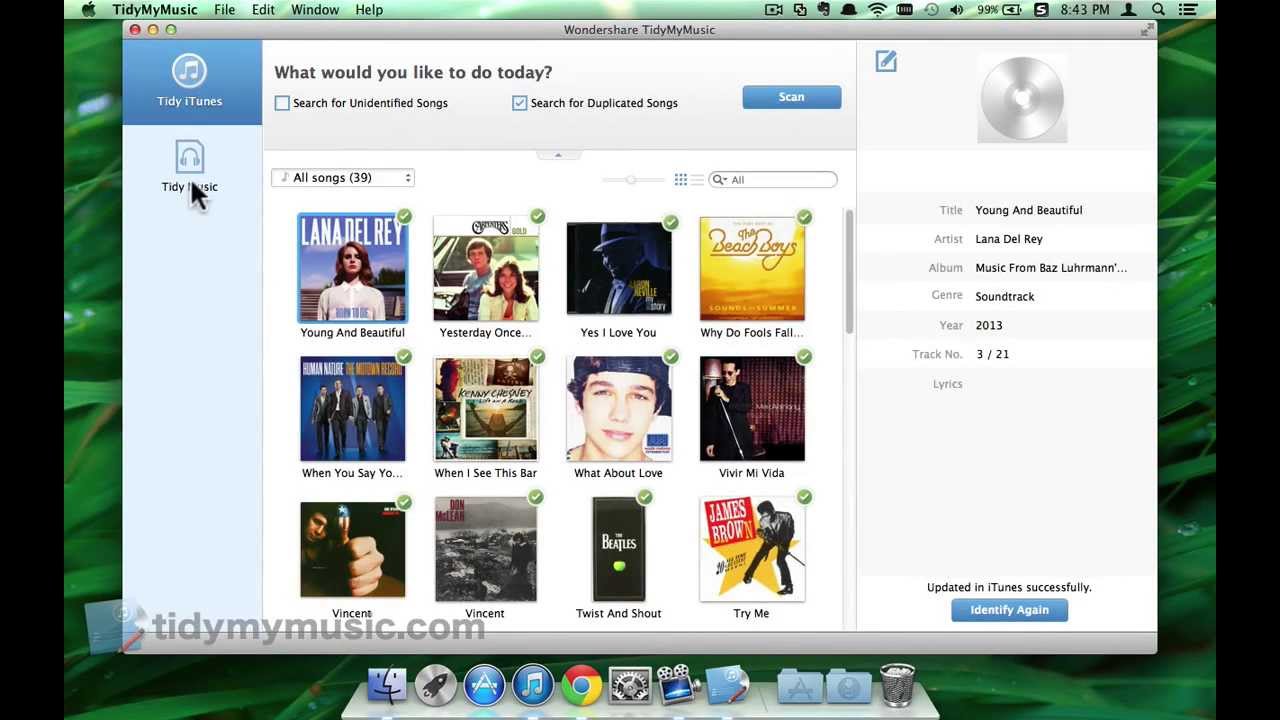The width and height of the screenshot is (1280, 720).
Task: Open the Edit menu
Action: click(x=263, y=10)
